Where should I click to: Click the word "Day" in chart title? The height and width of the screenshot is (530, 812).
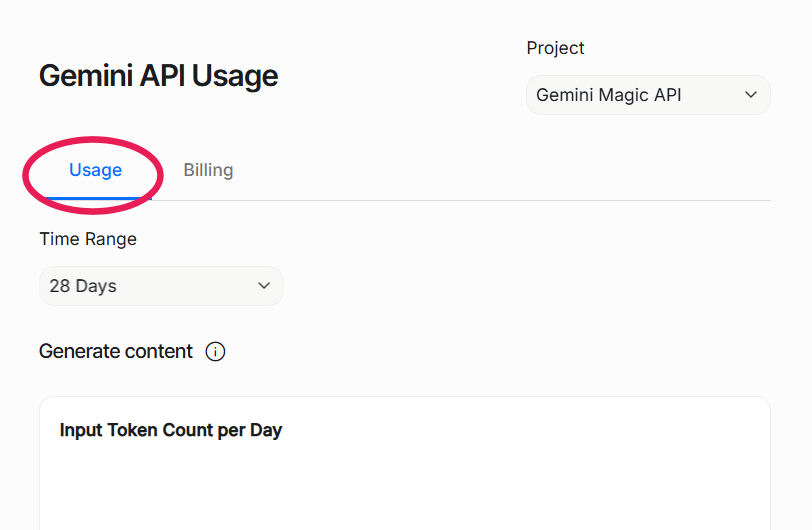(x=265, y=430)
